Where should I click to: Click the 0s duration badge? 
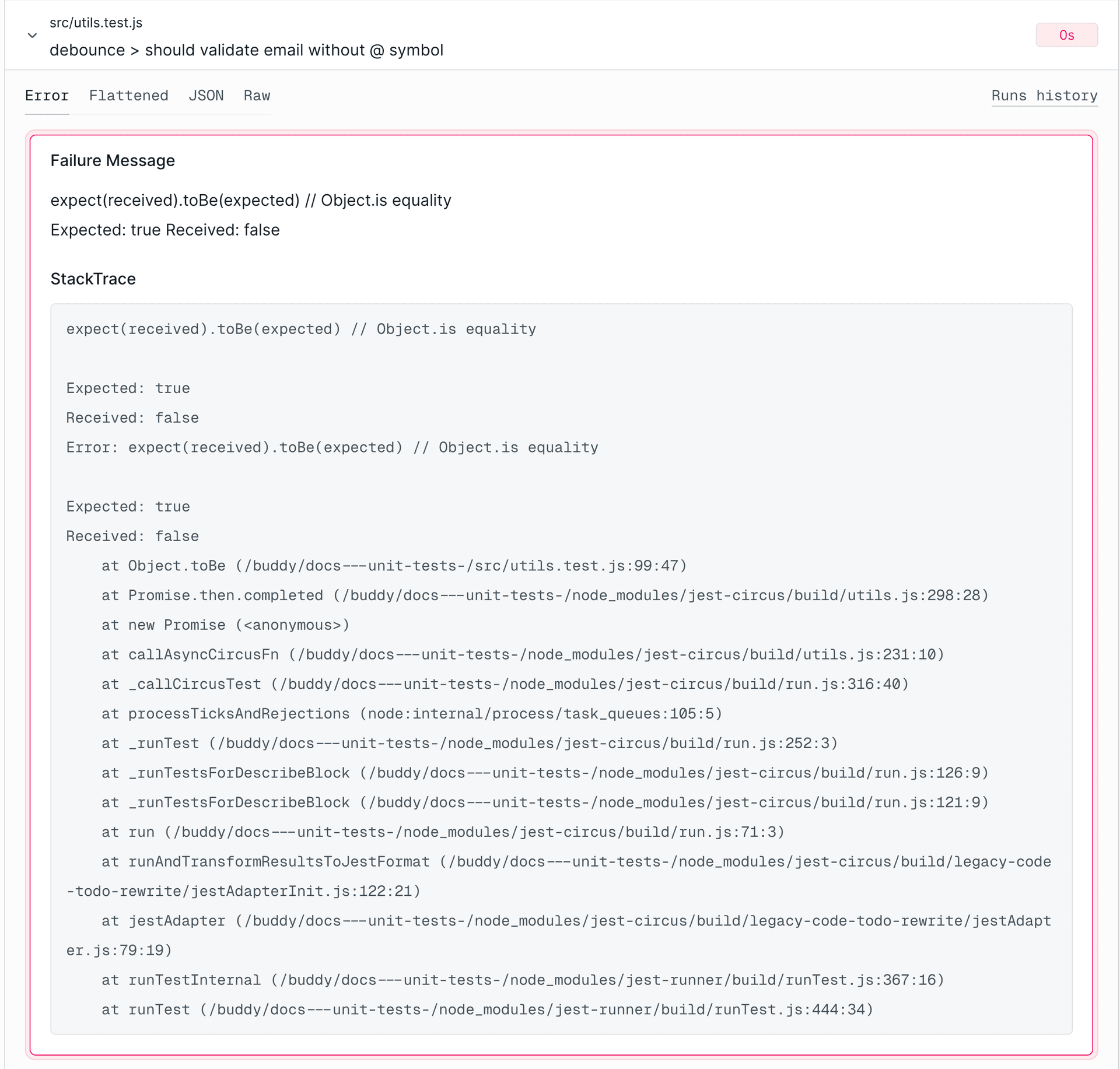tap(1066, 35)
